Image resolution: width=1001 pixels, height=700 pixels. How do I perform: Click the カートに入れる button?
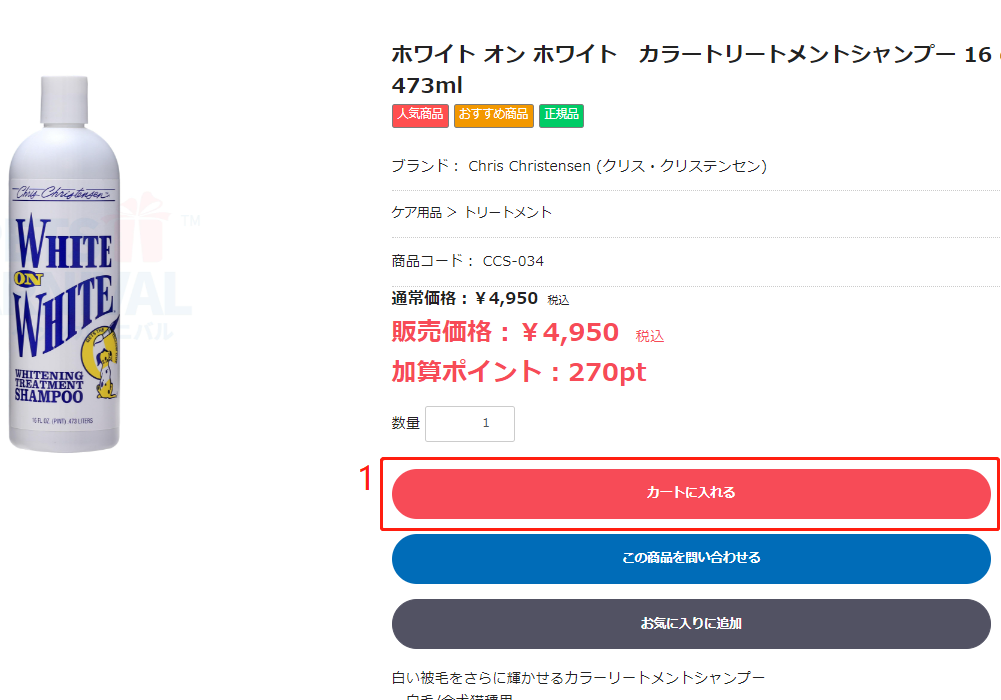tap(691, 494)
